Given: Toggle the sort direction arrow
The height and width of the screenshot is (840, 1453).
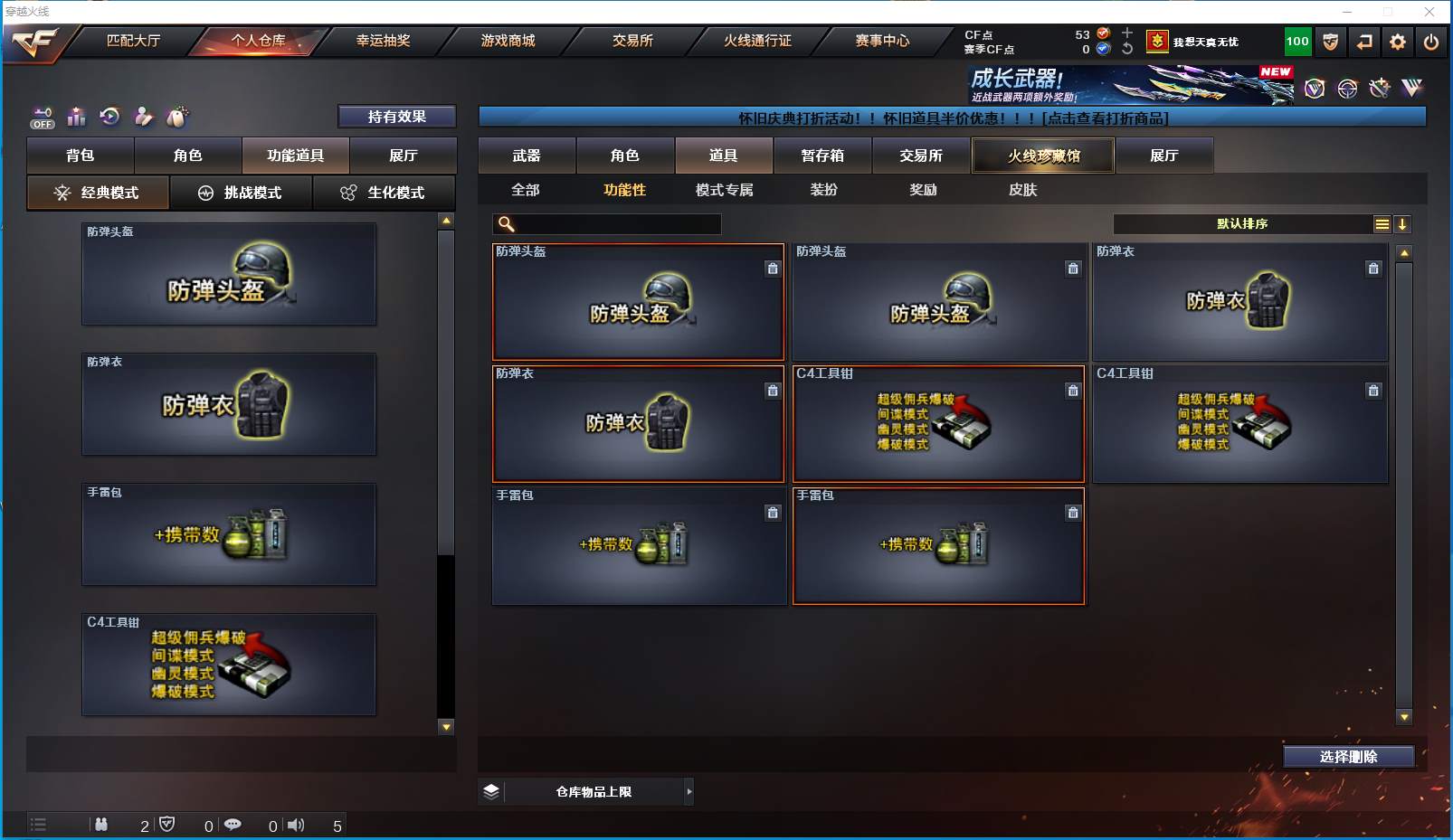Looking at the screenshot, I should [1402, 224].
